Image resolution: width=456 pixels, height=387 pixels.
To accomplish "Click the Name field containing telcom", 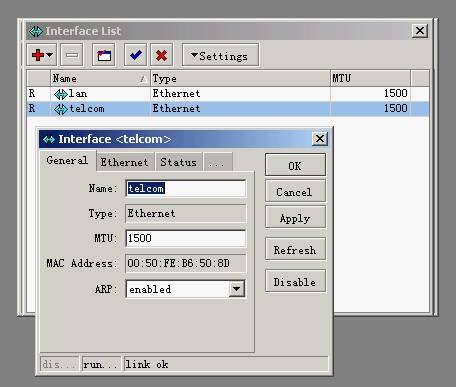I will pos(186,188).
